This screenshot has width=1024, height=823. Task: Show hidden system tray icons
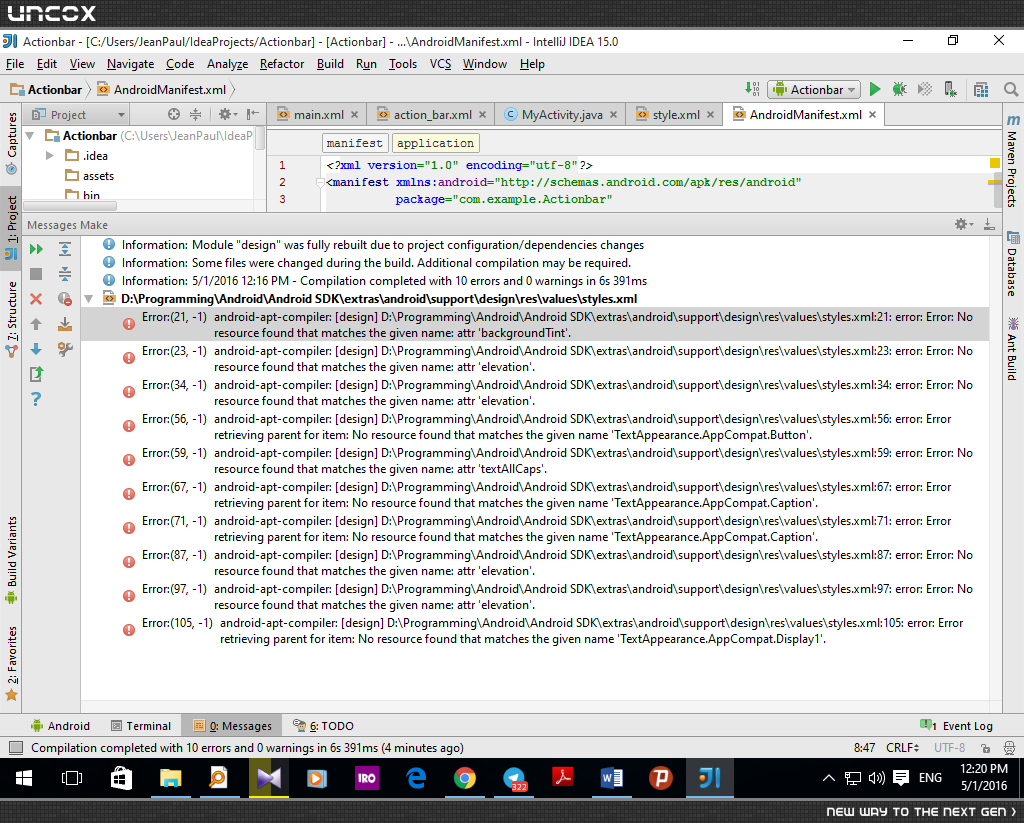[828, 777]
